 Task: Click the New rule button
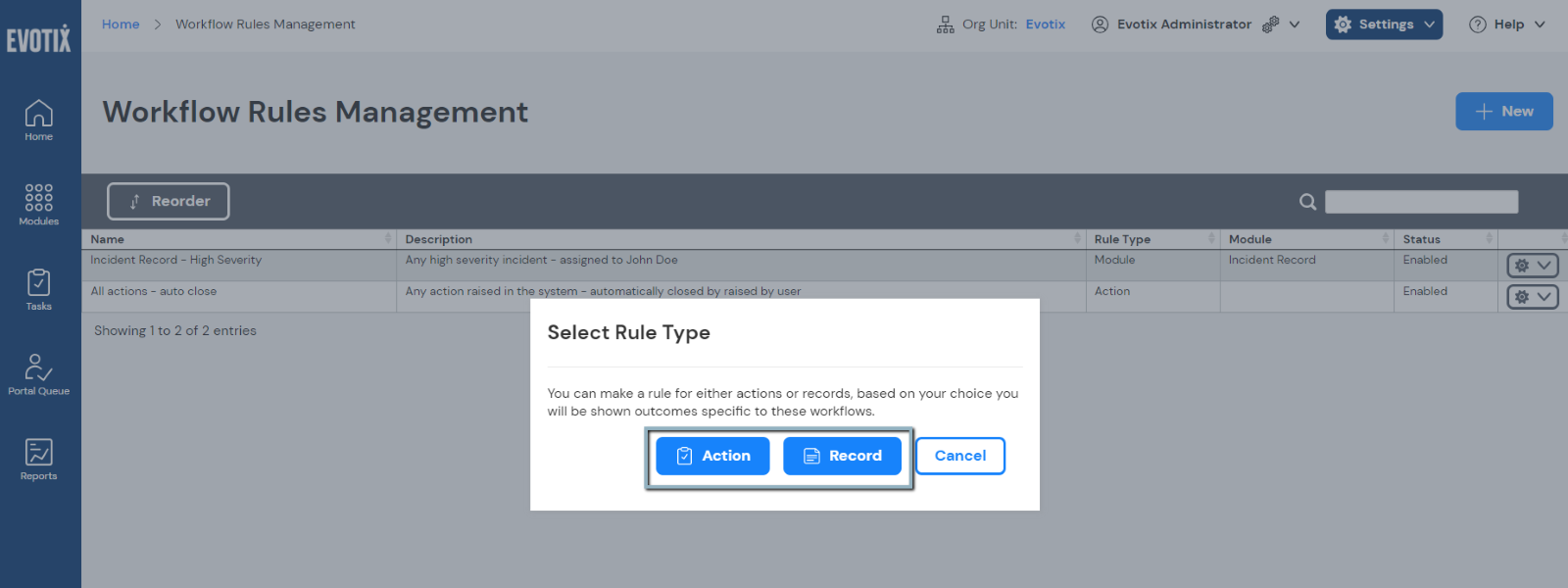pyautogui.click(x=1504, y=112)
